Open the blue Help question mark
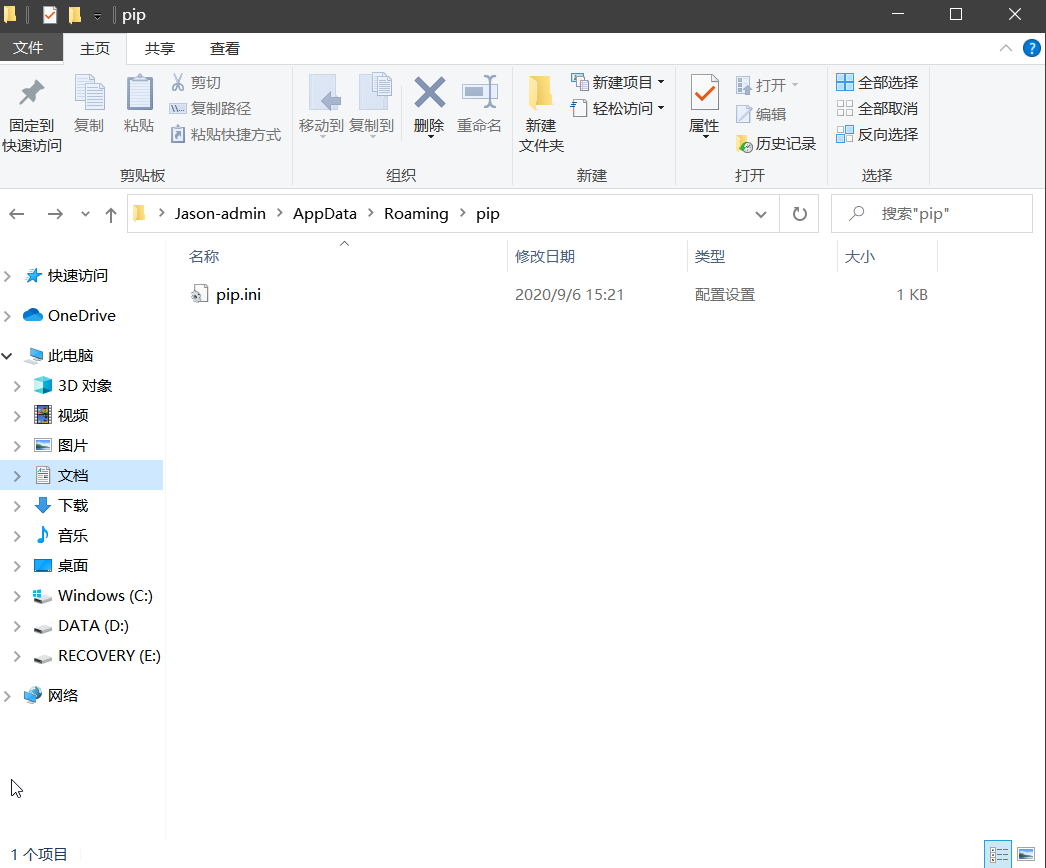 (1031, 48)
